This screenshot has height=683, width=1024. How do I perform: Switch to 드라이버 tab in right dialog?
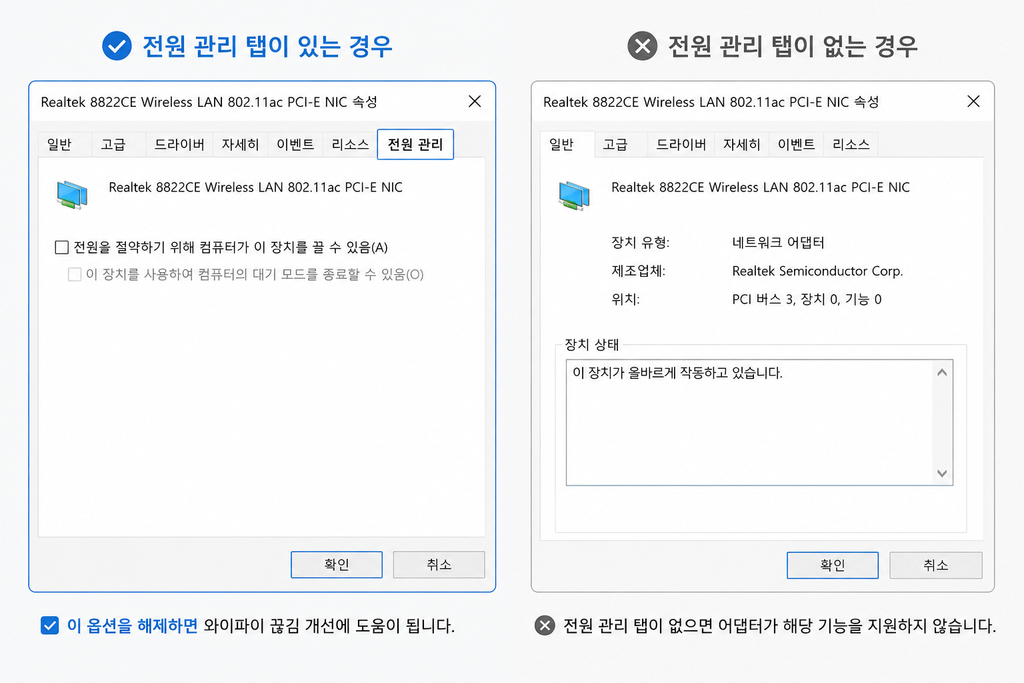[x=681, y=144]
